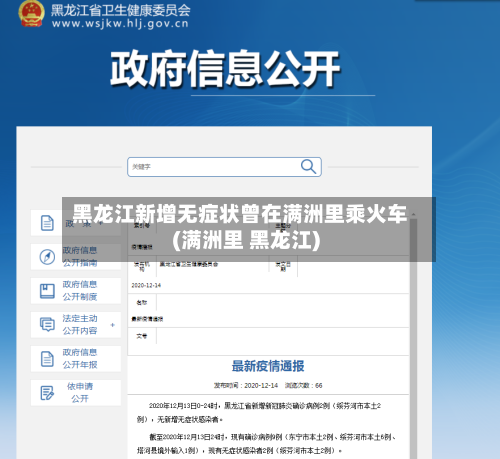Click the book icon next to 政府信息公开制度
The height and width of the screenshot is (459, 500).
[x=47, y=291]
